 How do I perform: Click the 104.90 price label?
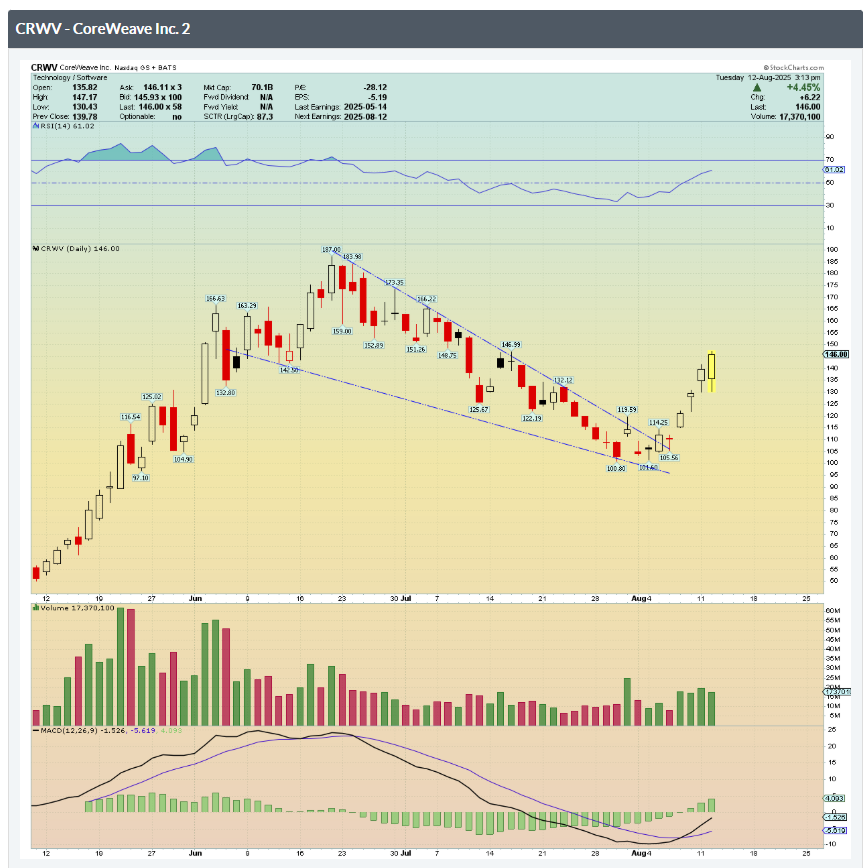[183, 459]
